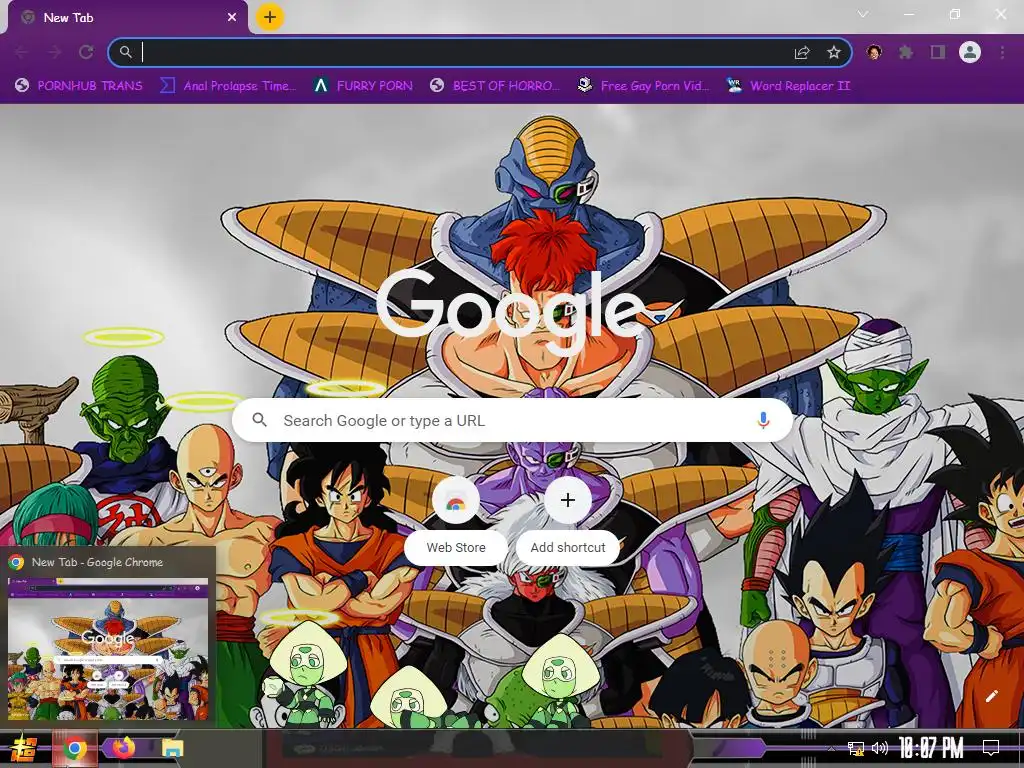Viewport: 1024px width, 768px height.
Task: Minimize the Chrome window
Action: 908,14
